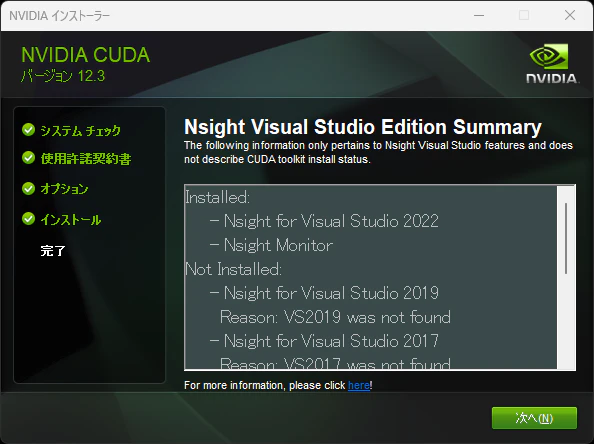Click the NVIDIA CUDA title text
This screenshot has height=444, width=594.
pos(86,55)
